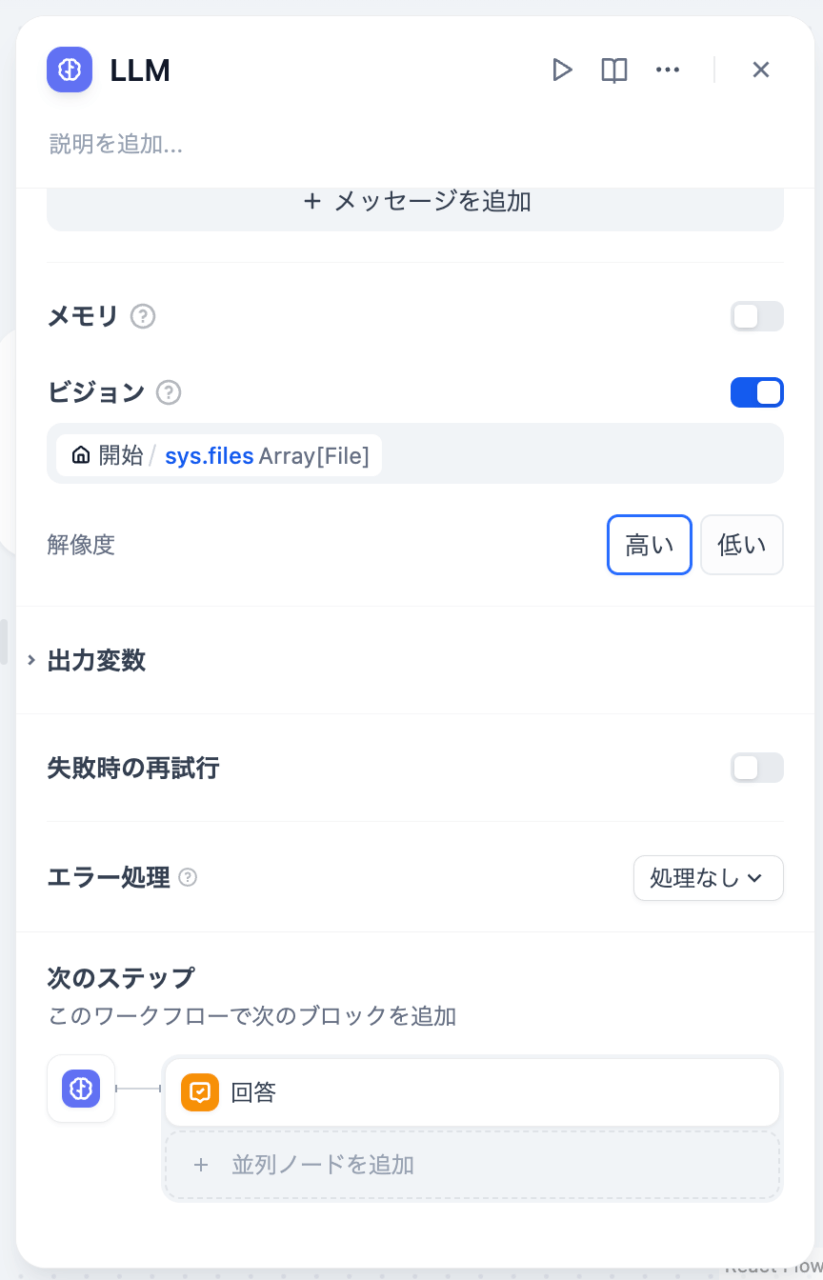Open the three-dot more options menu
823x1280 pixels.
tap(667, 70)
